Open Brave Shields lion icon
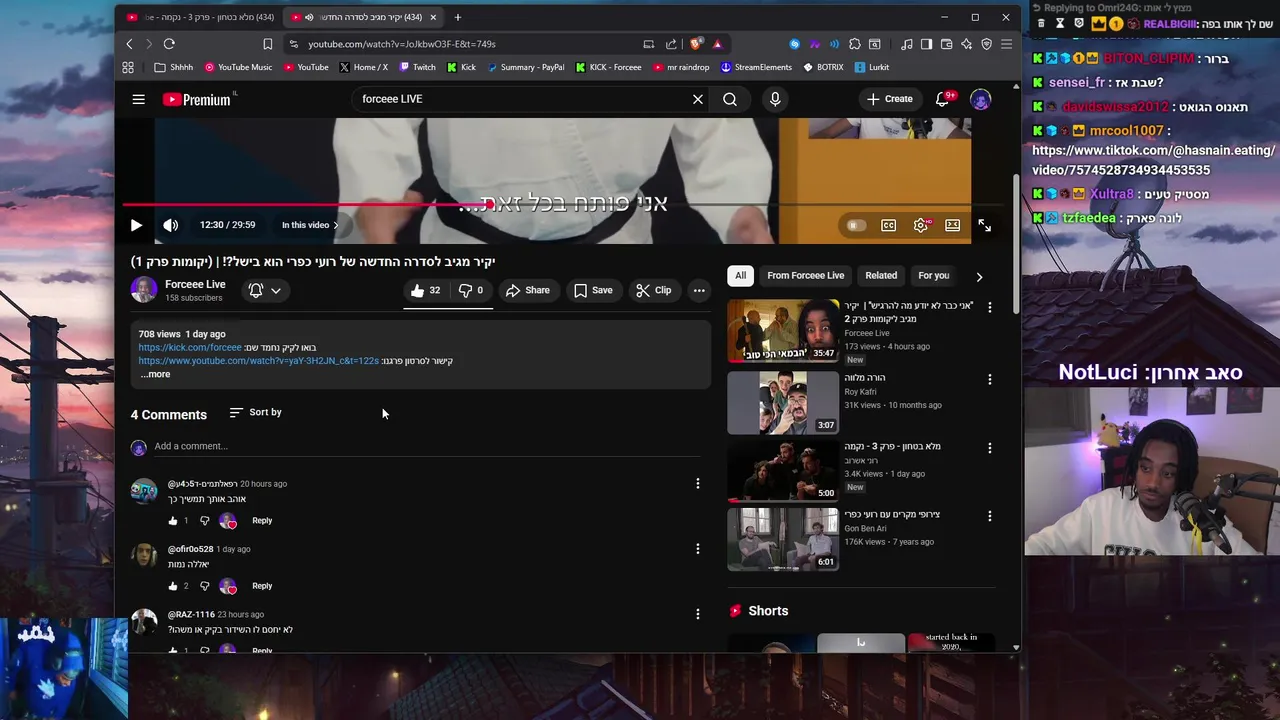 pos(696,44)
